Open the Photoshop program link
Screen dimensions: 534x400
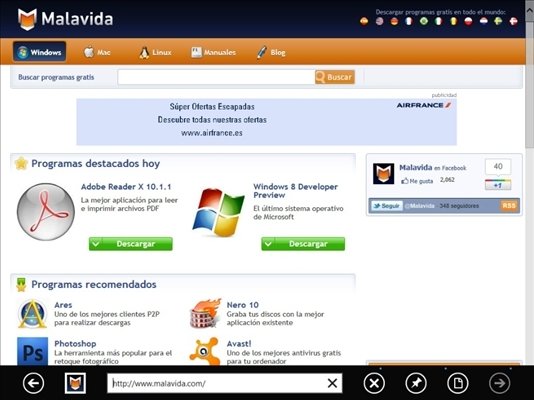point(75,344)
